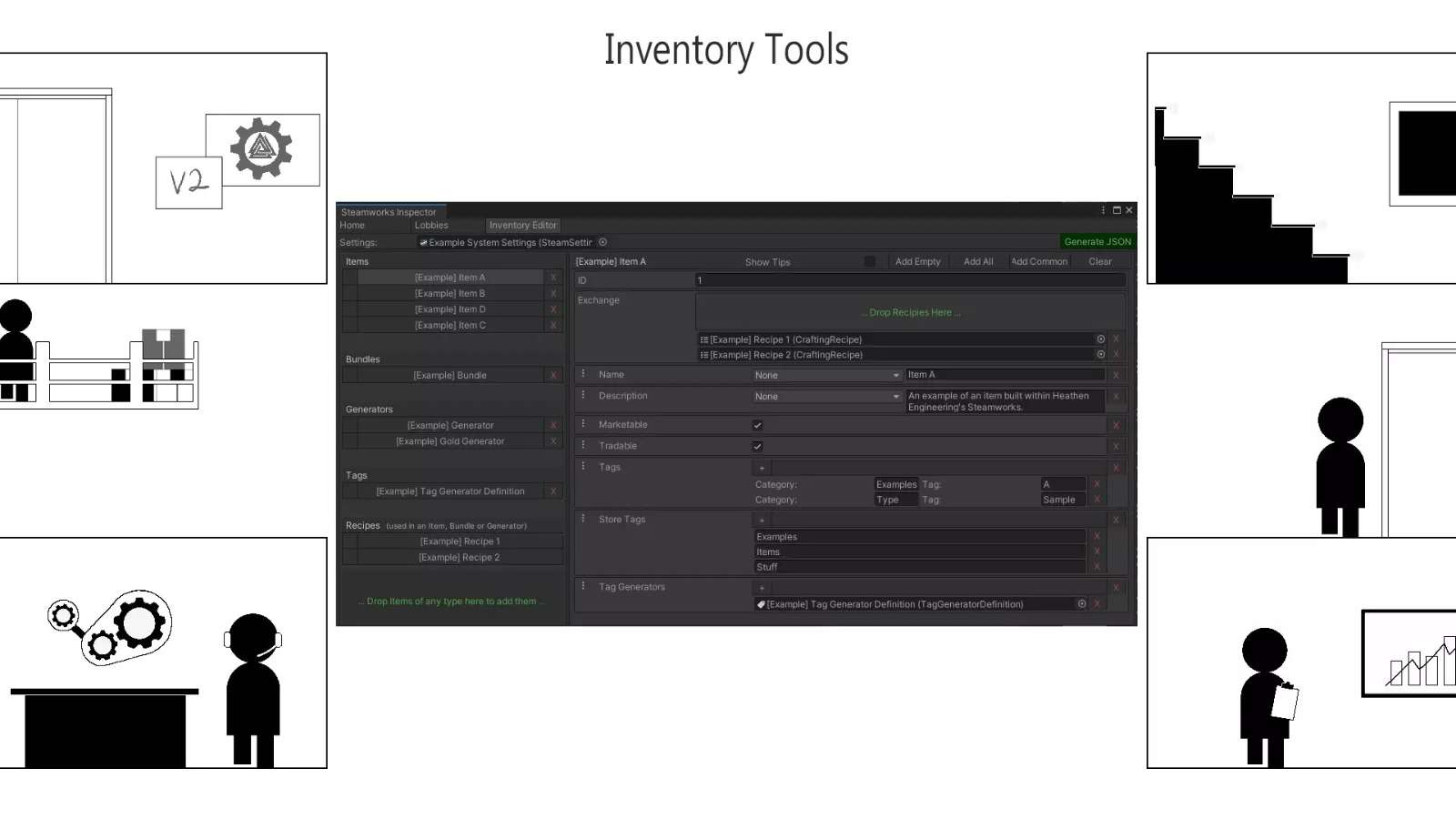Screen dimensions: 1456x819
Task: Delete the Examples/A tag entry
Action: (1097, 485)
